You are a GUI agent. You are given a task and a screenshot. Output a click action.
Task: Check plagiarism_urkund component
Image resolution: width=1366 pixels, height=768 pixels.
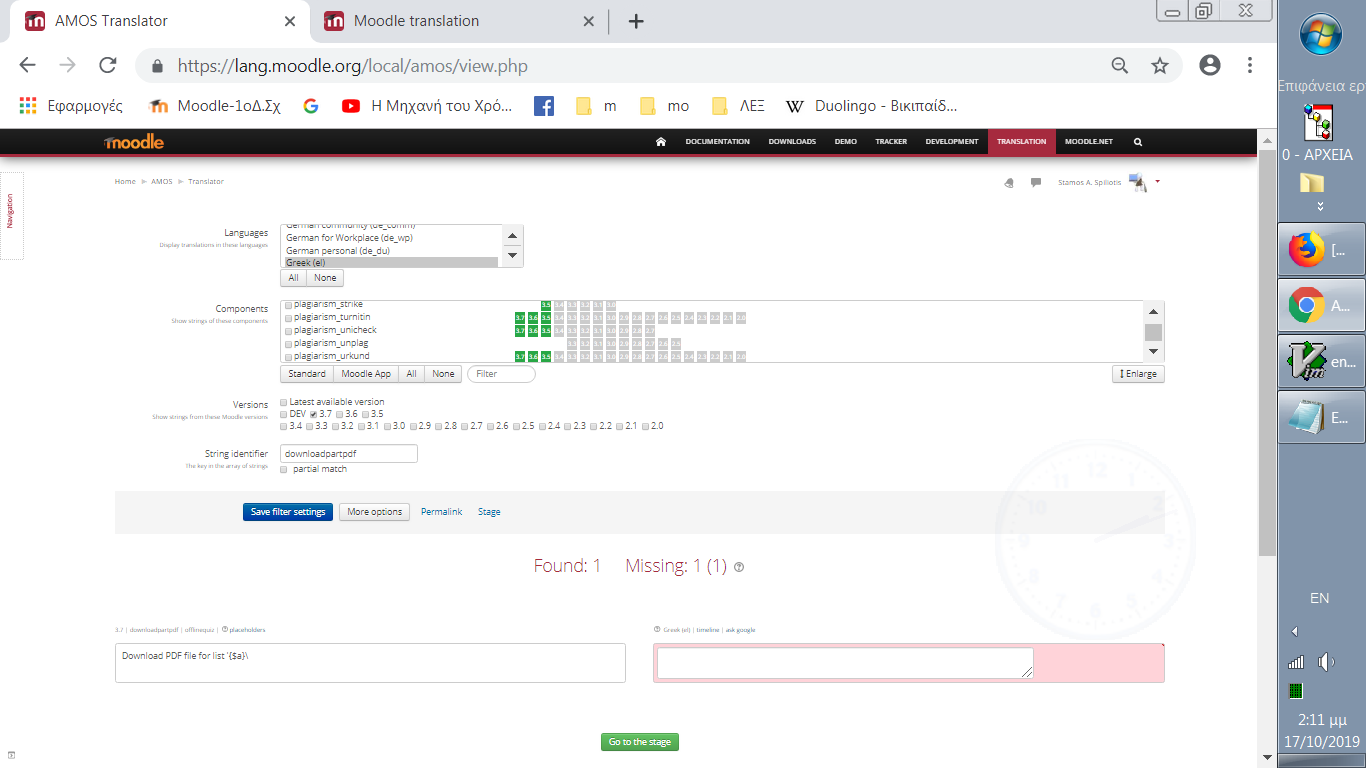click(289, 357)
